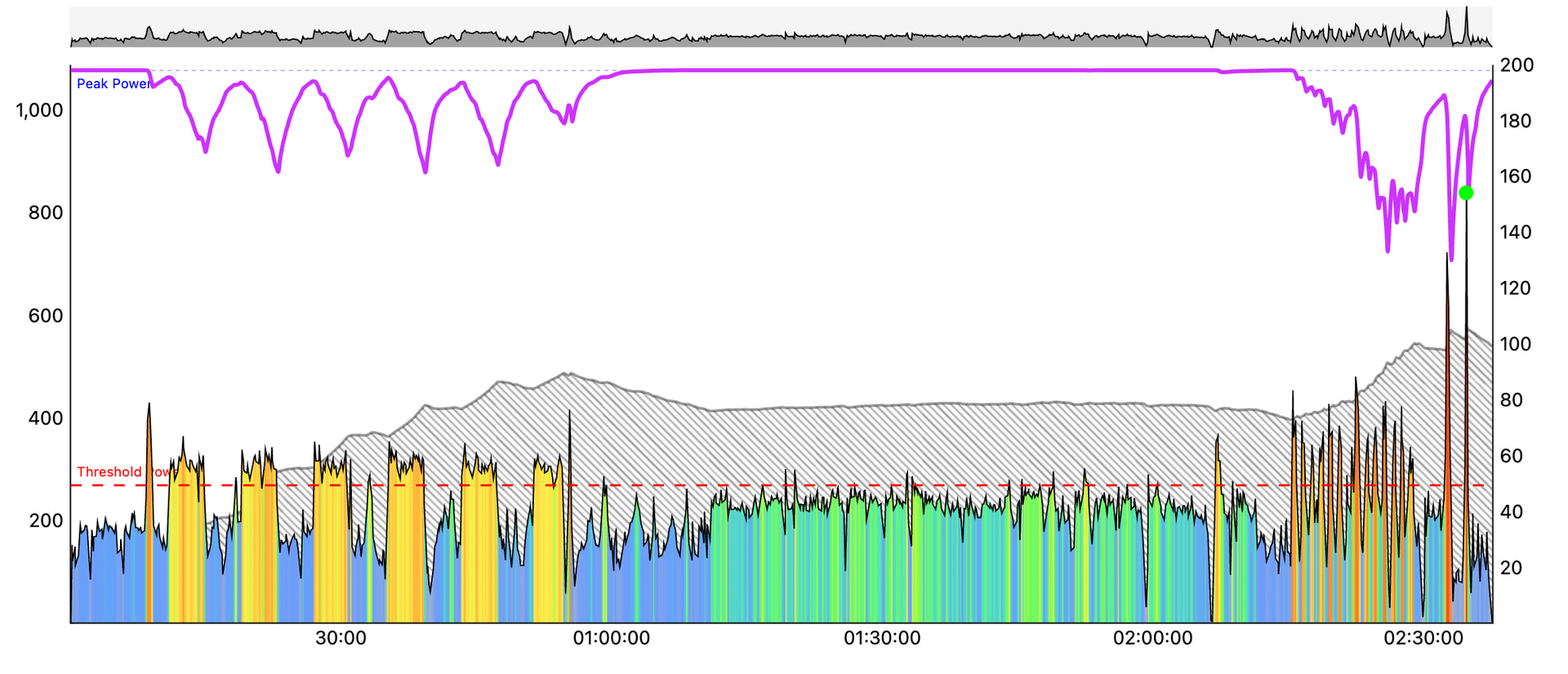Click the gray overview mini chart at top
This screenshot has height=674, width=1568.
coord(781,28)
